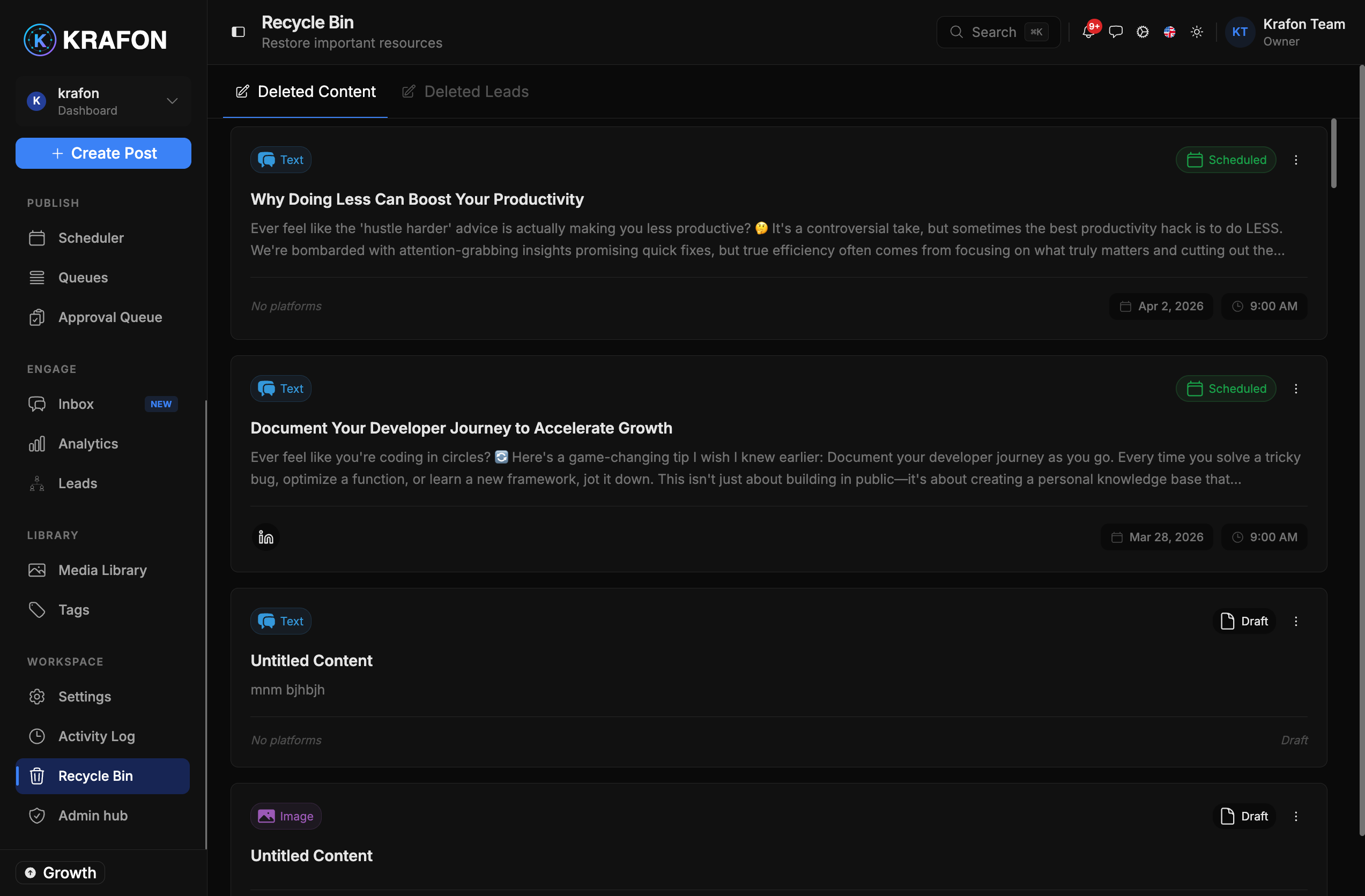Open options menu for Developer Journey post

(1296, 389)
